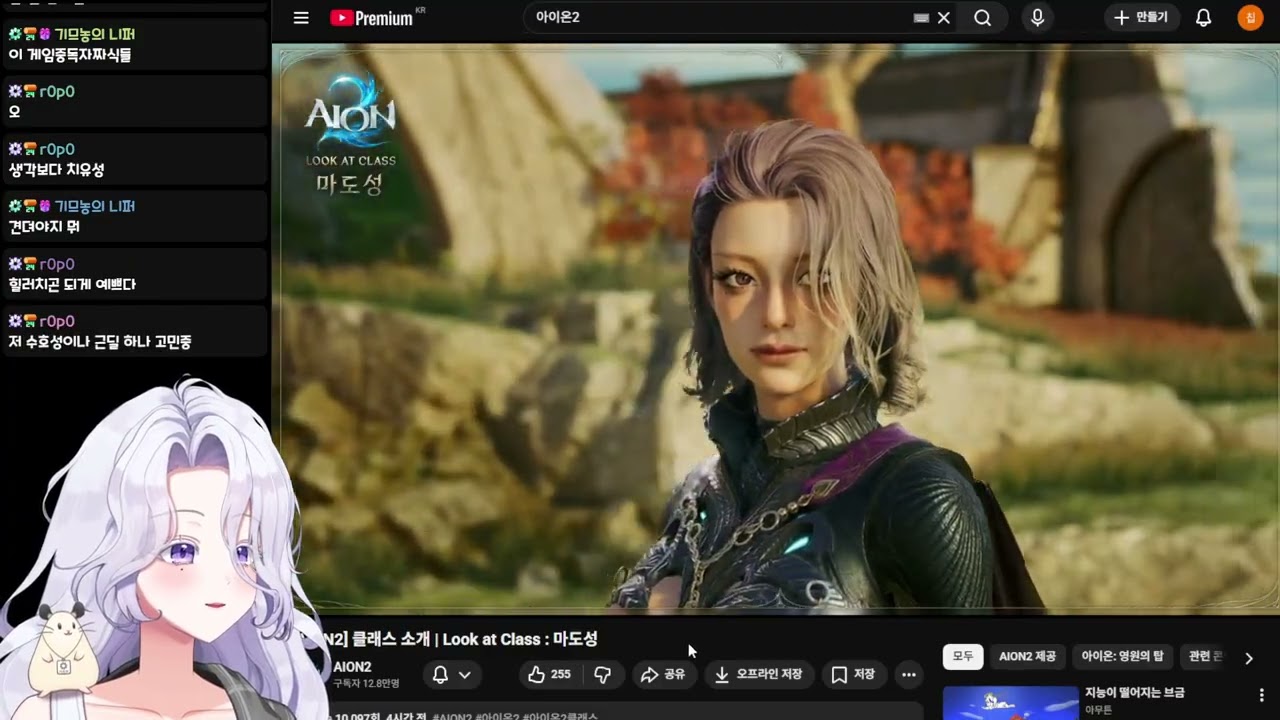Select the AION2 제공 filter chip
Image resolution: width=1280 pixels, height=720 pixels.
[x=1027, y=657]
